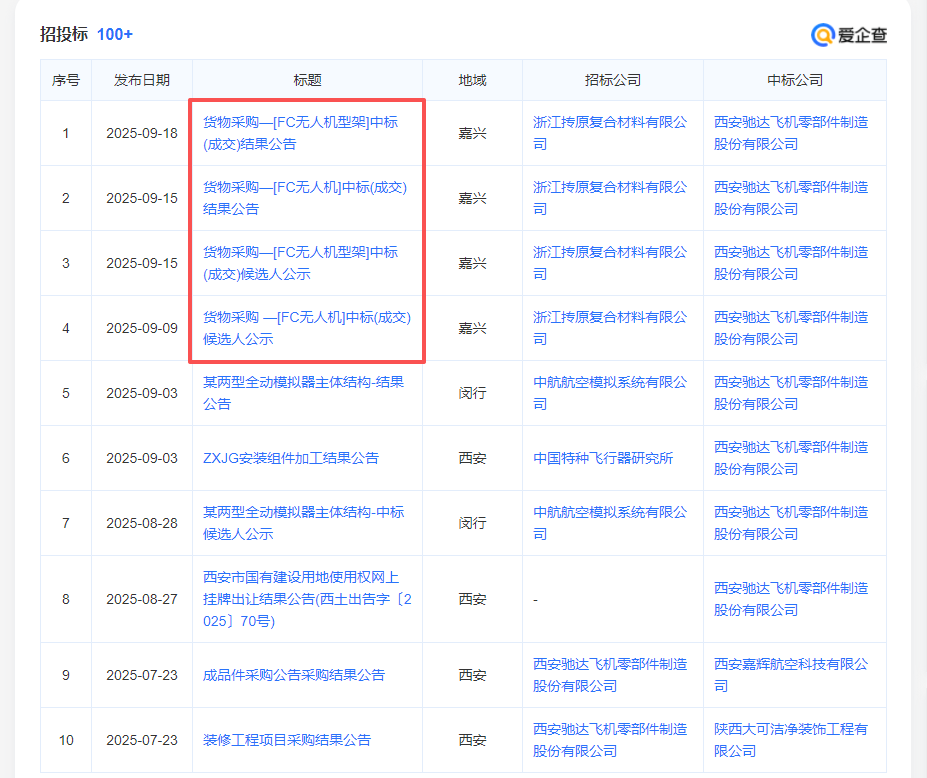
Task: Click date 2025-09-09 in row 4
Action: click(142, 329)
